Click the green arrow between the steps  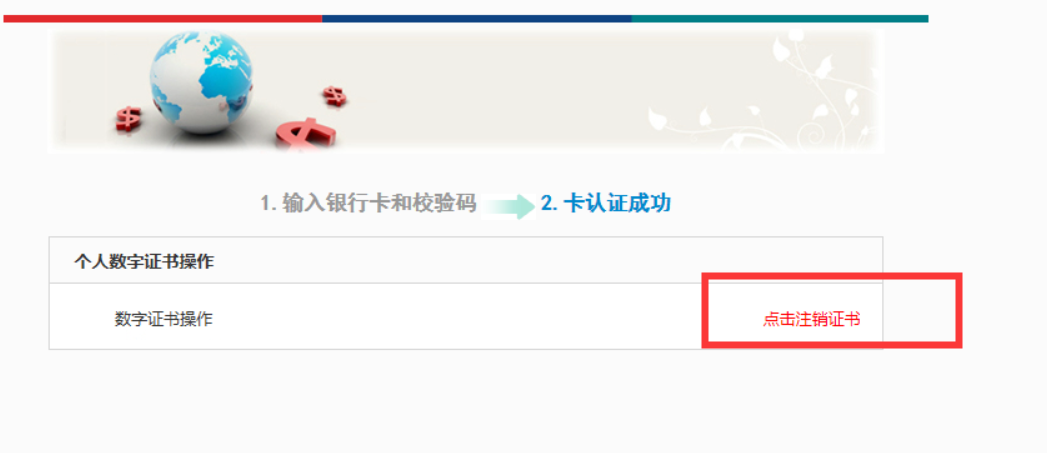pyautogui.click(x=509, y=206)
